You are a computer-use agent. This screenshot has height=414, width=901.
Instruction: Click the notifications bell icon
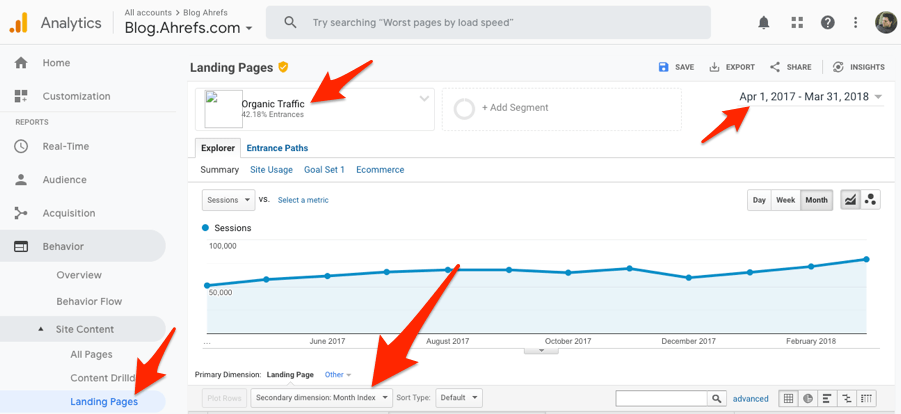click(x=764, y=22)
